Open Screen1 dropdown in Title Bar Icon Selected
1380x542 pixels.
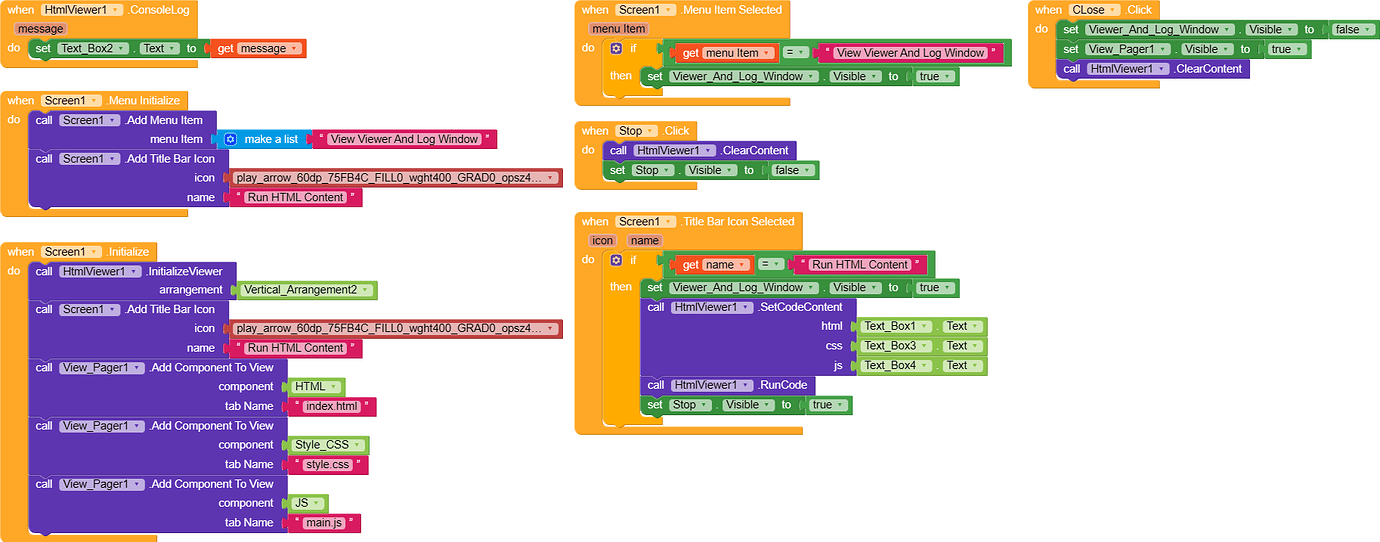point(645,222)
